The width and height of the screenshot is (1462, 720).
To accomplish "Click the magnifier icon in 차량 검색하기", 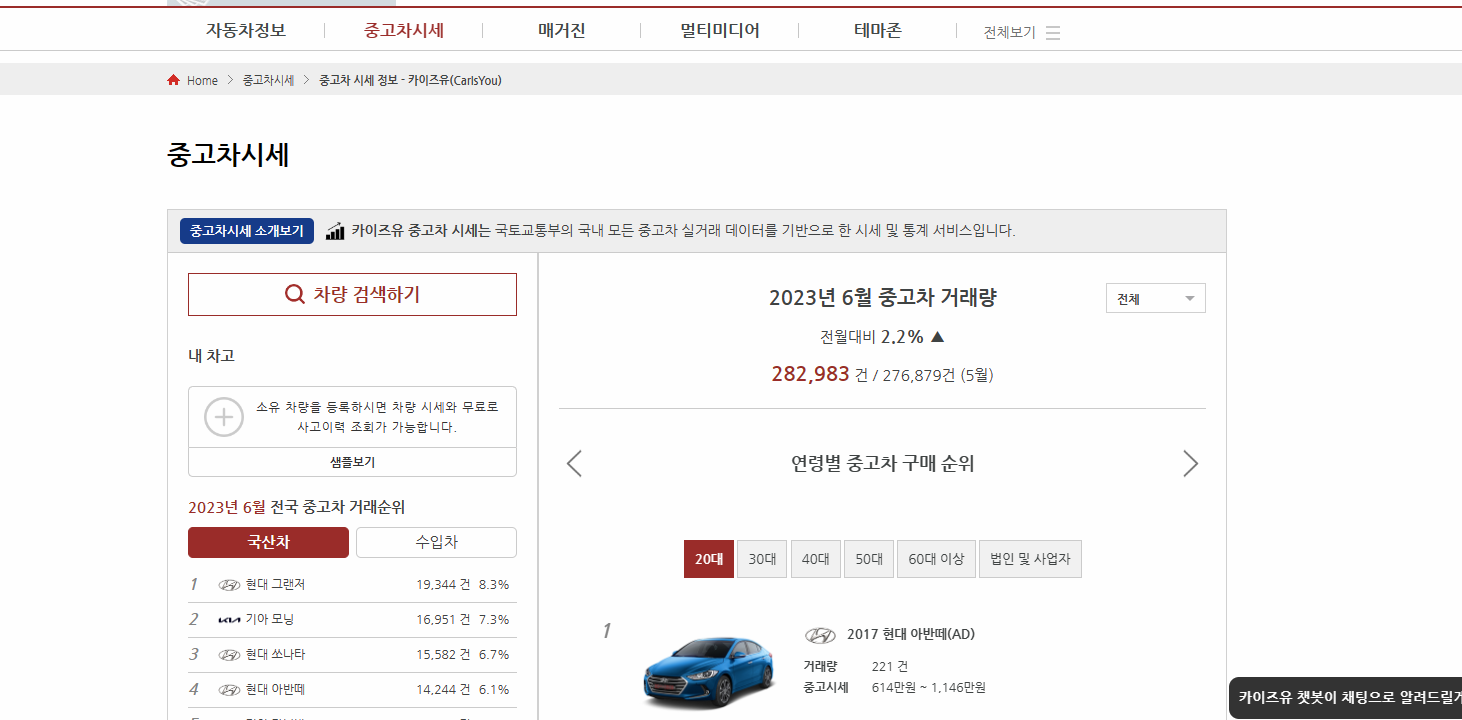I will (293, 293).
